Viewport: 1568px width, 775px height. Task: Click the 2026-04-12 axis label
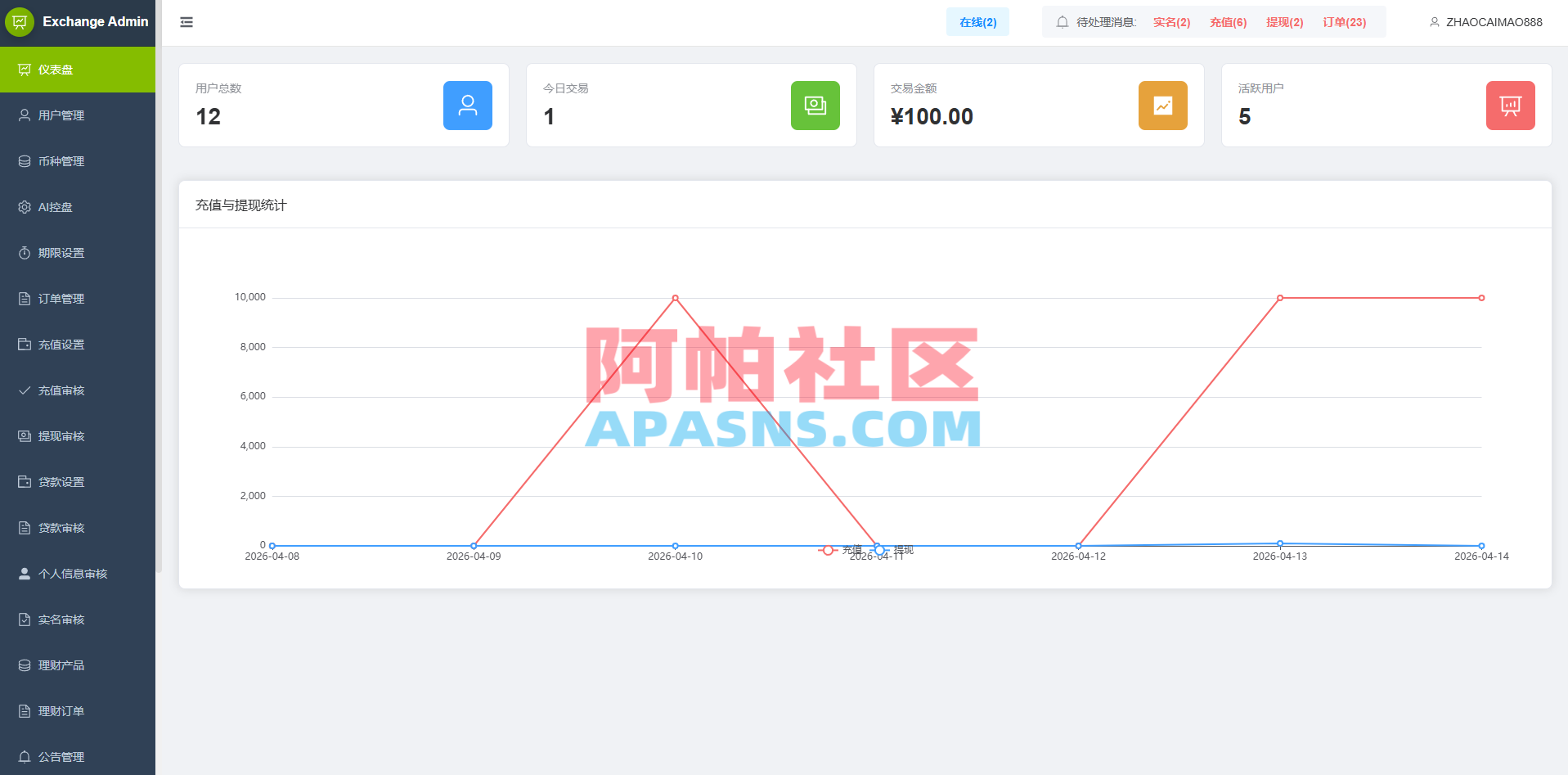tap(1078, 556)
